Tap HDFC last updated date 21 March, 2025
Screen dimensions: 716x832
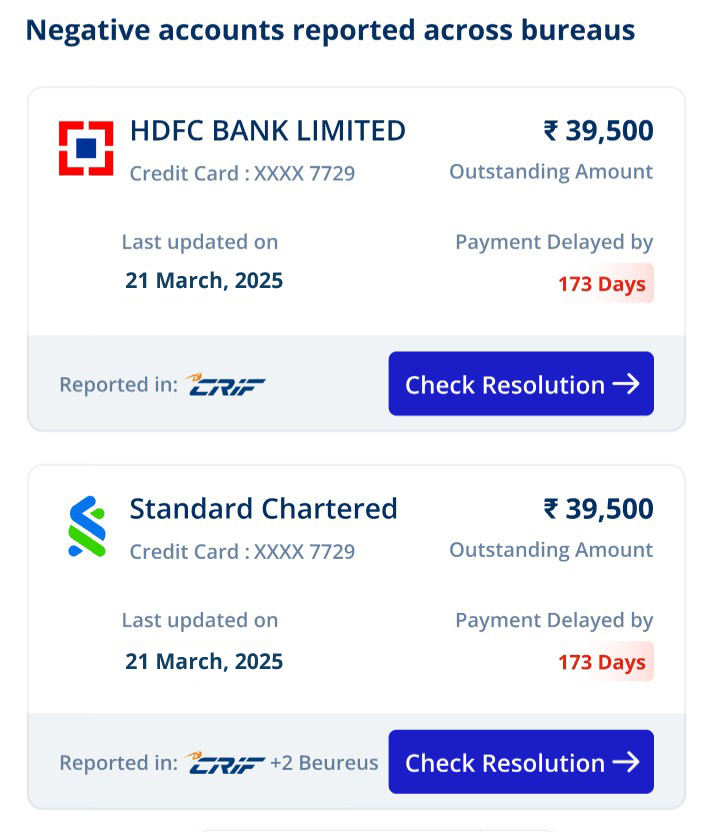pos(204,281)
